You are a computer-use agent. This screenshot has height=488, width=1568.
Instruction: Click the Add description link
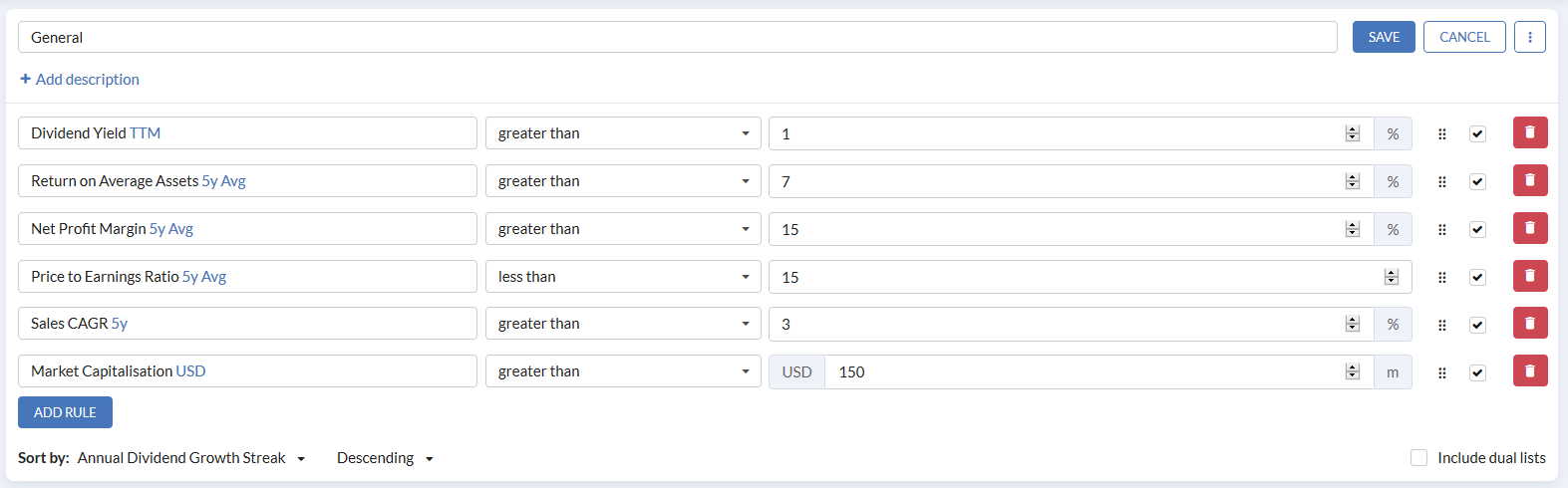coord(80,79)
